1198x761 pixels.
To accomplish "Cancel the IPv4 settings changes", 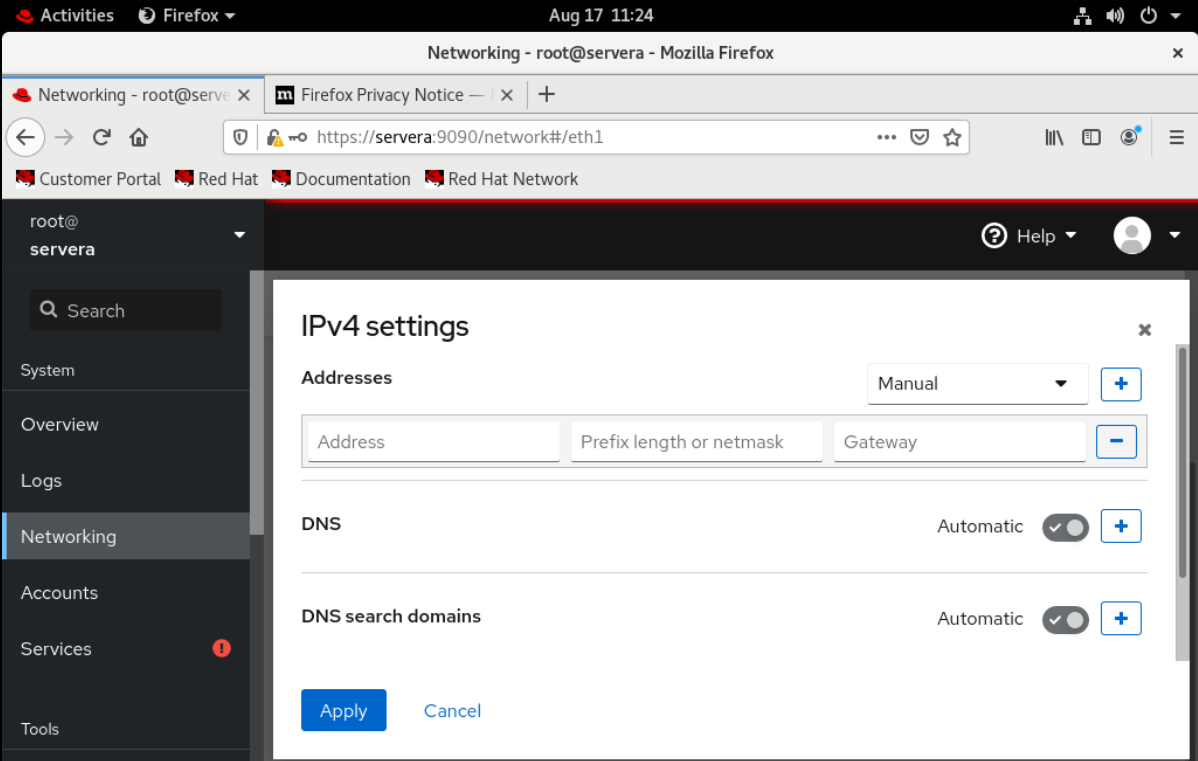I will pos(451,710).
